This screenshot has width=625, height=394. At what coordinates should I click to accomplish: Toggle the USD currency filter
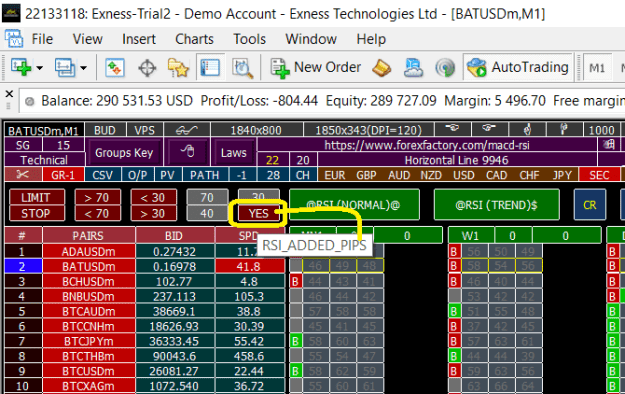(464, 175)
